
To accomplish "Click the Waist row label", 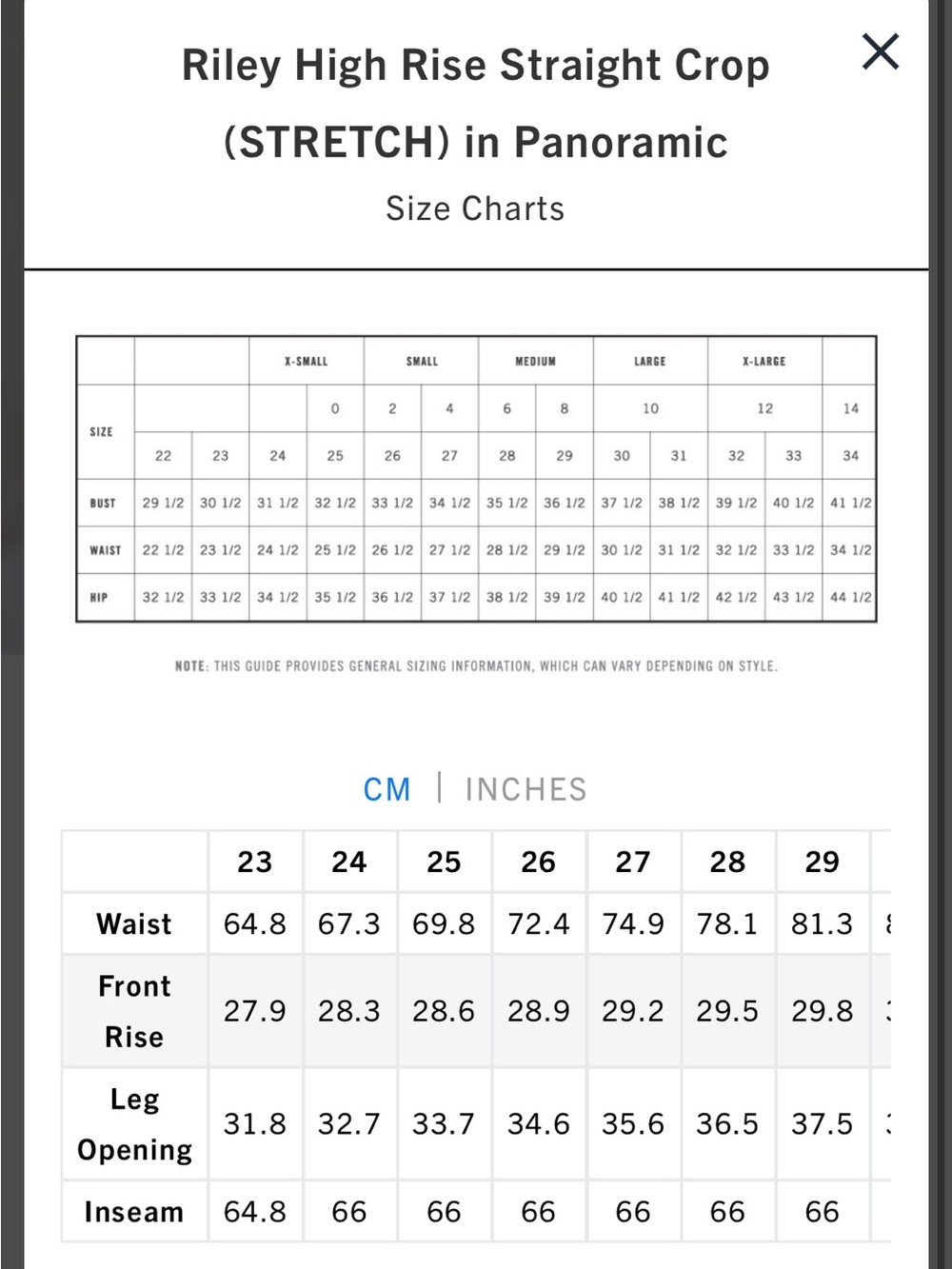I will tap(134, 923).
